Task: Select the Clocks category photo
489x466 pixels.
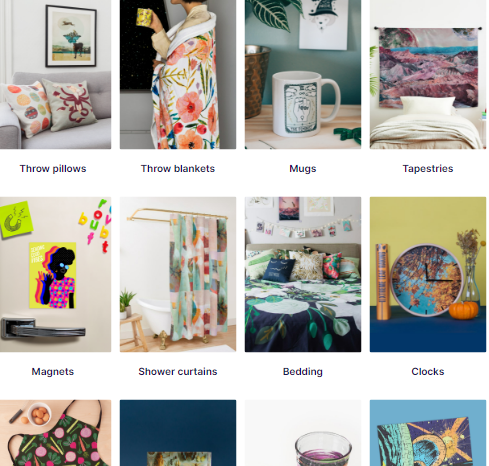Action: [x=428, y=274]
